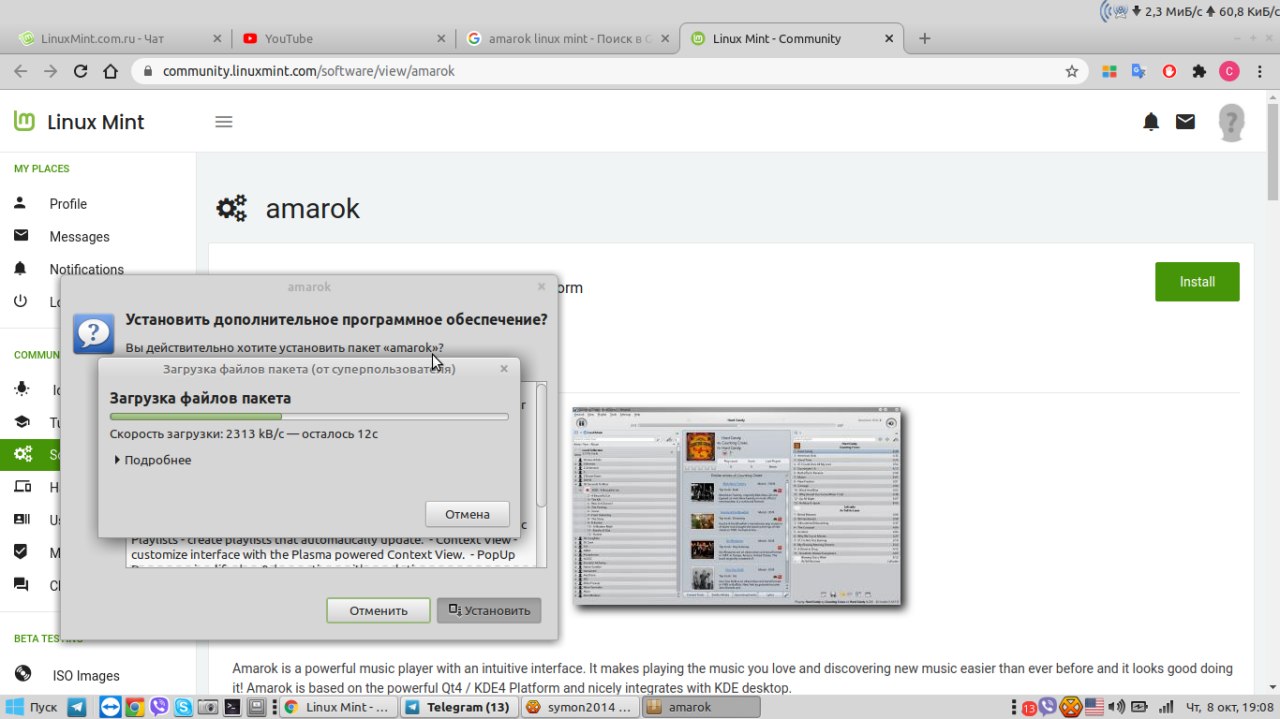Open the Telegram launcher icon in taskbar
Screen dimensions: 1280x719
click(77, 707)
